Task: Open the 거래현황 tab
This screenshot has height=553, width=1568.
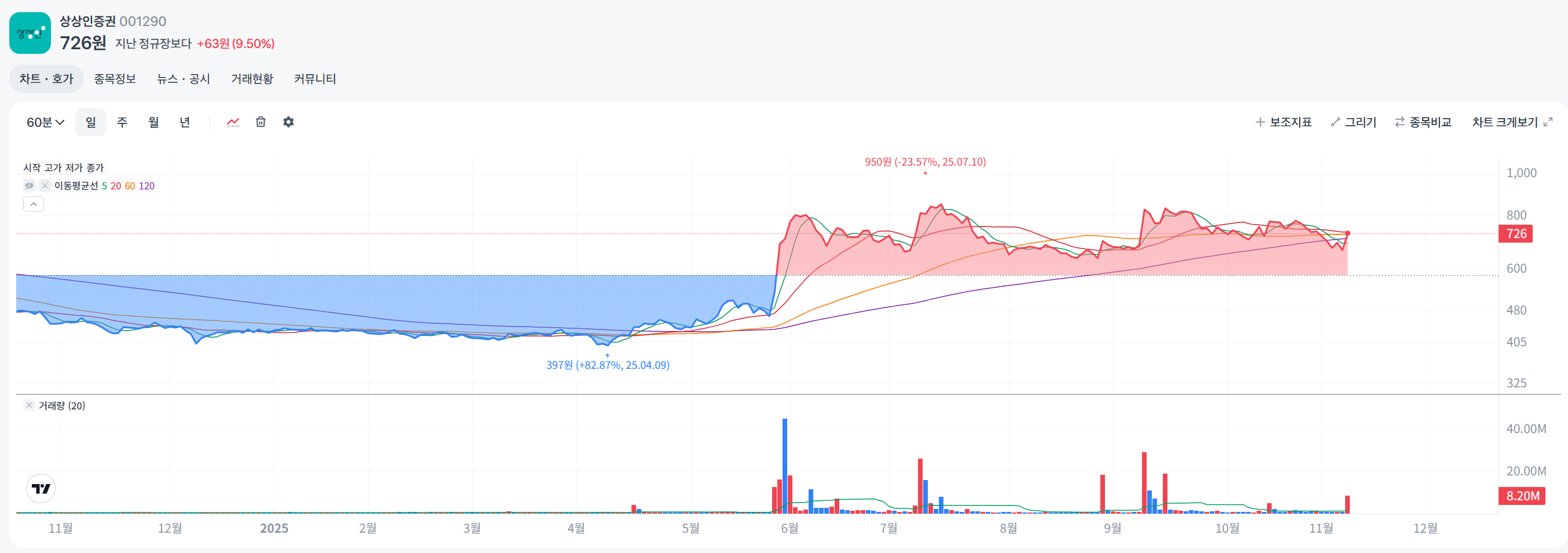Action: tap(252, 79)
